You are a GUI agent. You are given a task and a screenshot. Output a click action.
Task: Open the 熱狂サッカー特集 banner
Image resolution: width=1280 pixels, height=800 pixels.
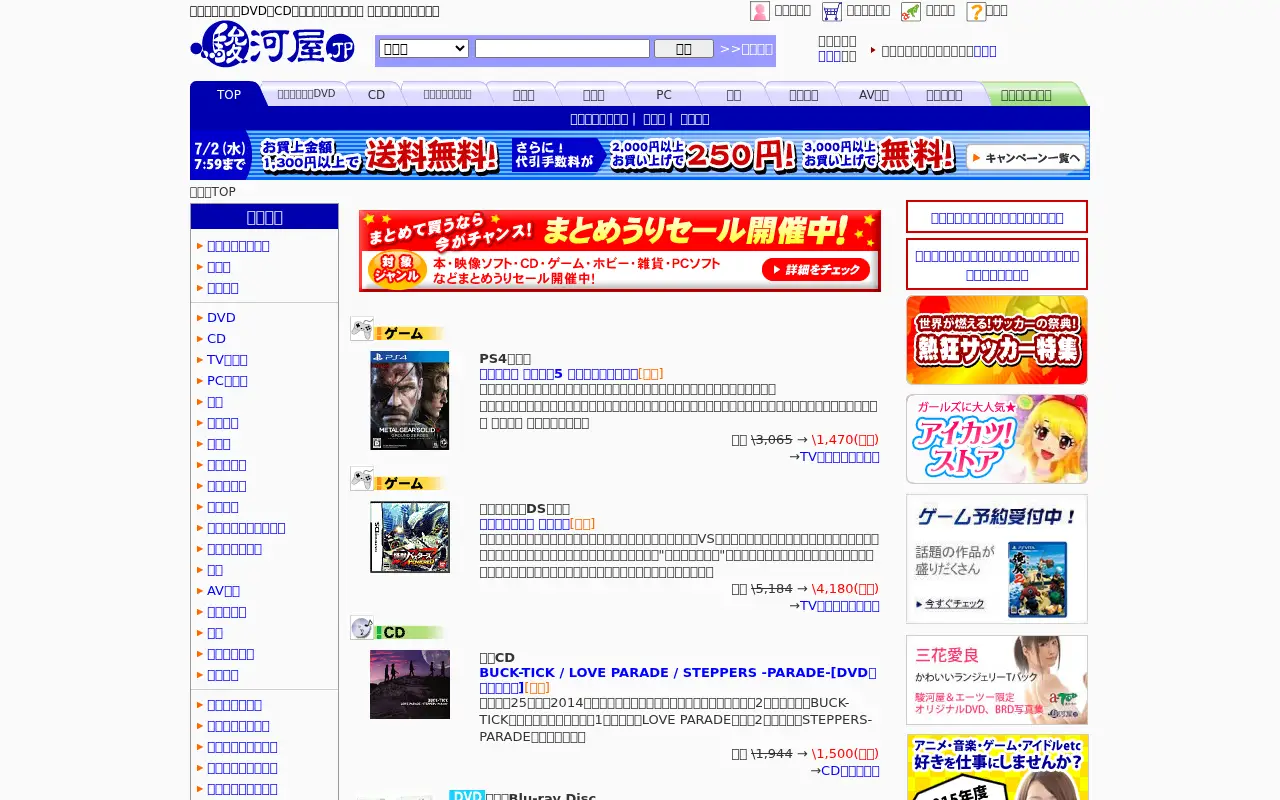coord(997,340)
